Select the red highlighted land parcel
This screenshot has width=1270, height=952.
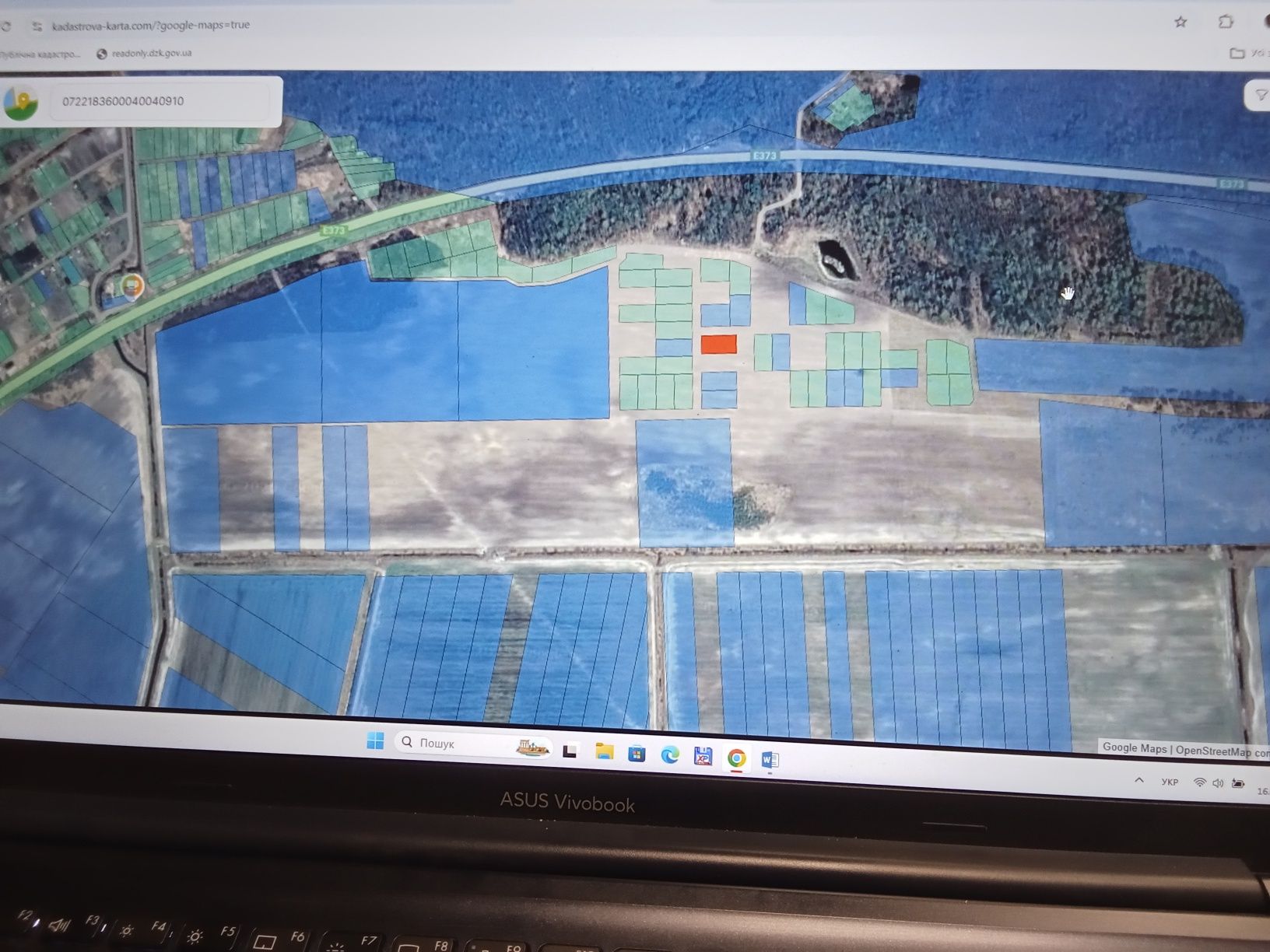[719, 345]
